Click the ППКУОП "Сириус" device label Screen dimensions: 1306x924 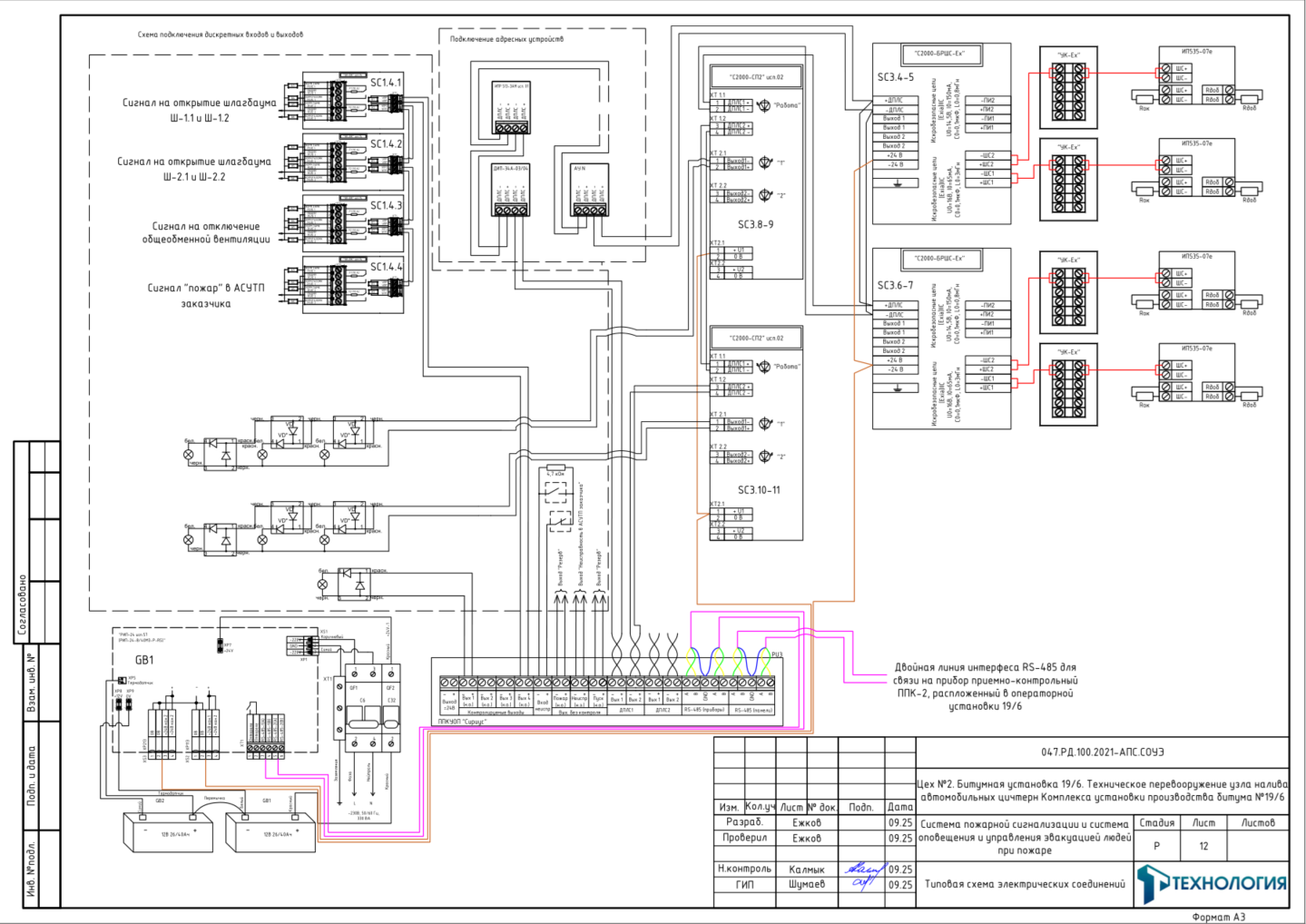pos(462,722)
